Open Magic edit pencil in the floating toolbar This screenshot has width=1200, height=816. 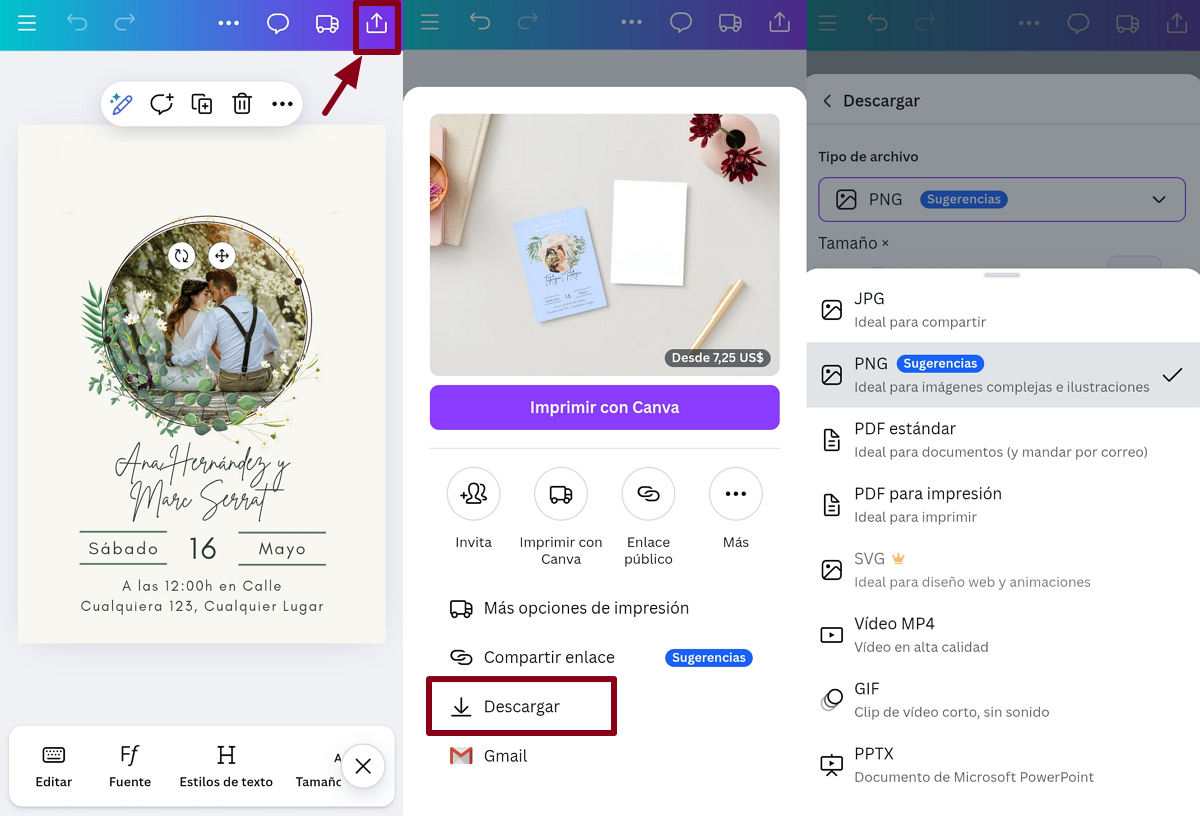(122, 104)
